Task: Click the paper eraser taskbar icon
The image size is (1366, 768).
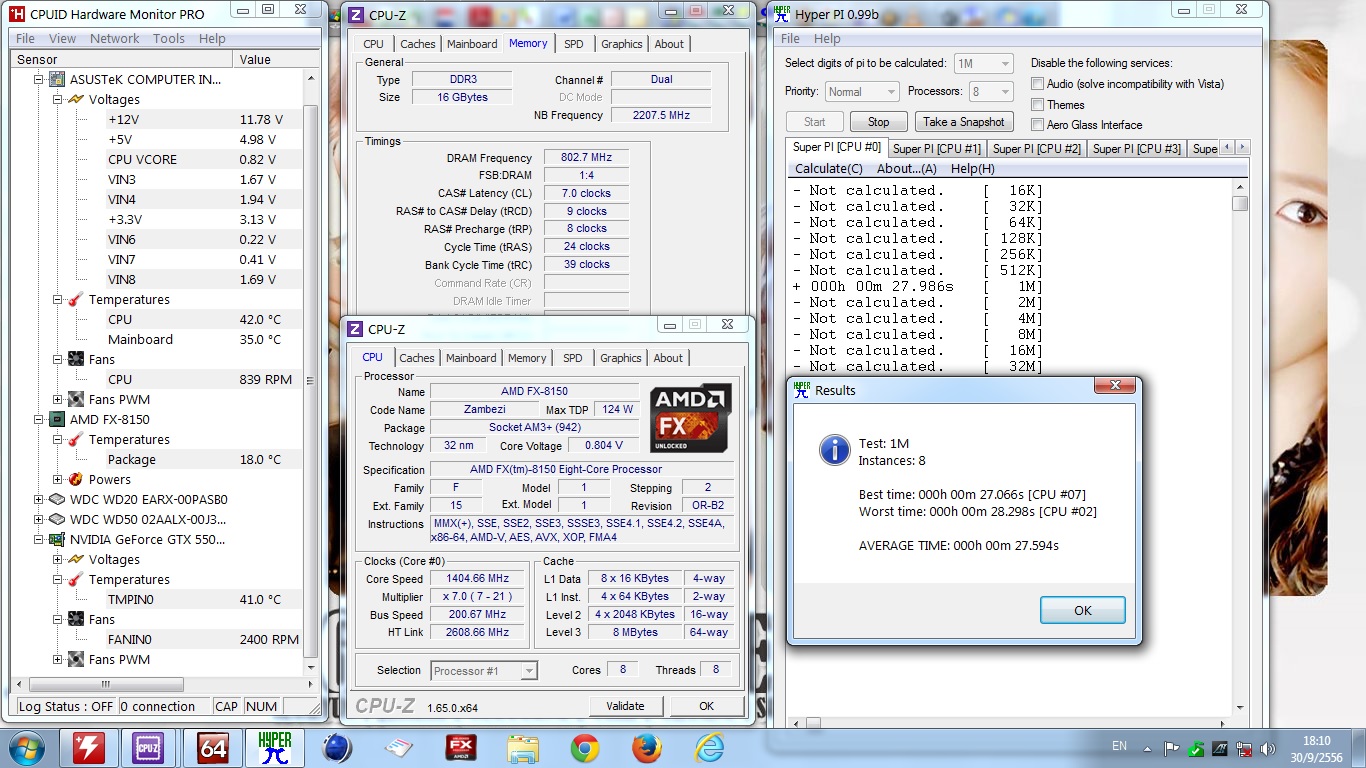Action: 399,747
